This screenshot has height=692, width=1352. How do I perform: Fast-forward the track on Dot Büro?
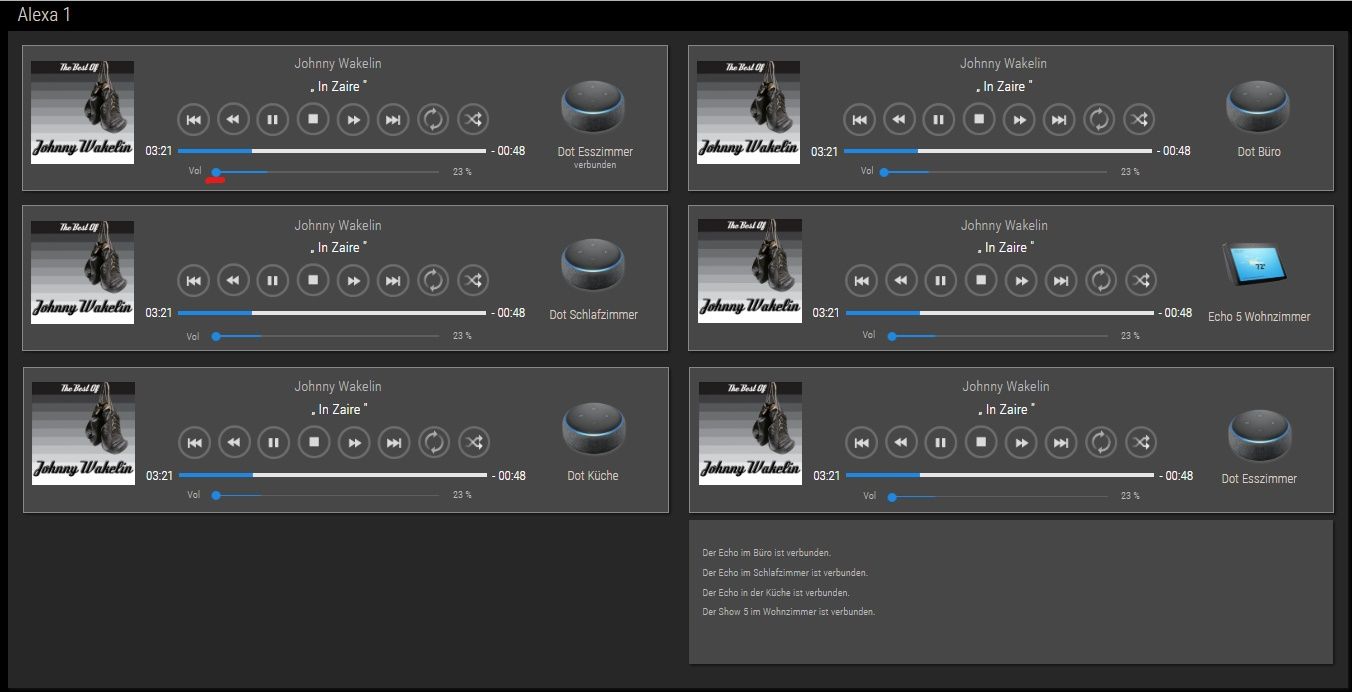(x=1019, y=120)
